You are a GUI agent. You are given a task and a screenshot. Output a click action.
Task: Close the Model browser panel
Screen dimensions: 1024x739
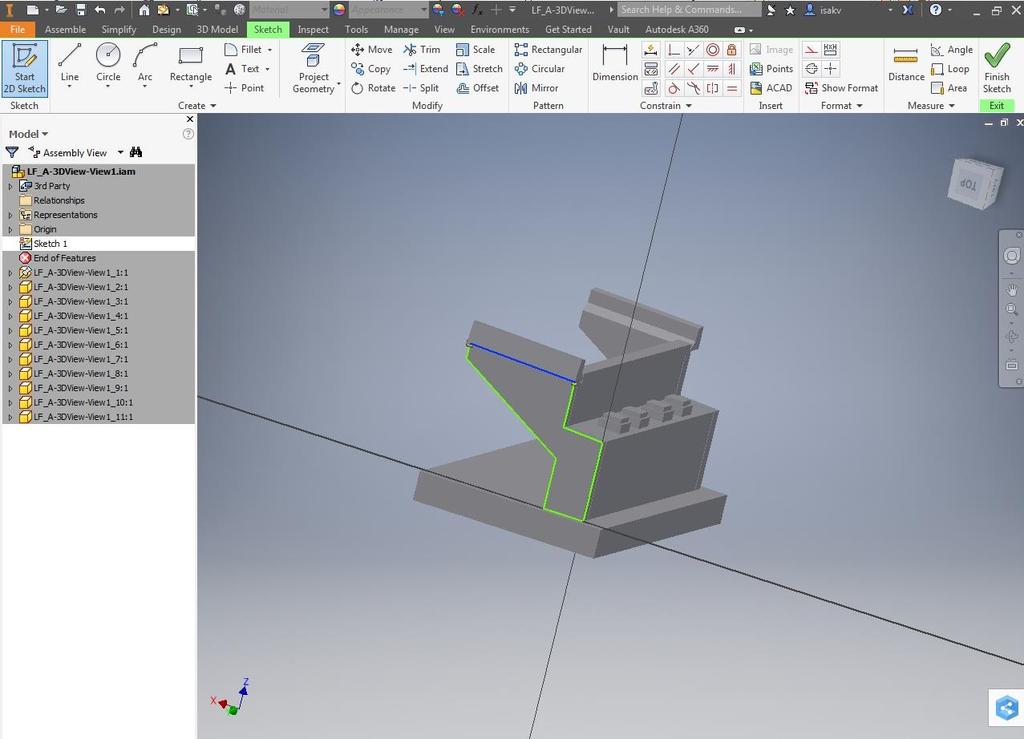click(x=190, y=119)
